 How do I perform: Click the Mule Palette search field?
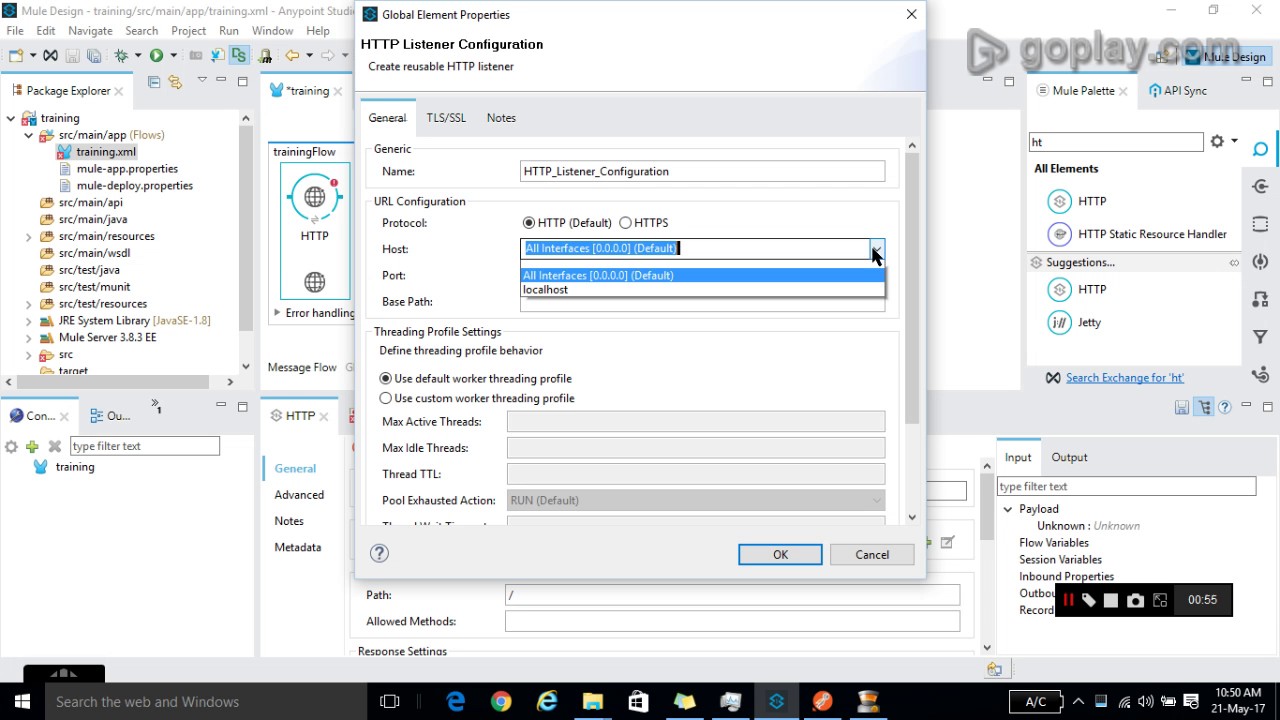(1116, 142)
